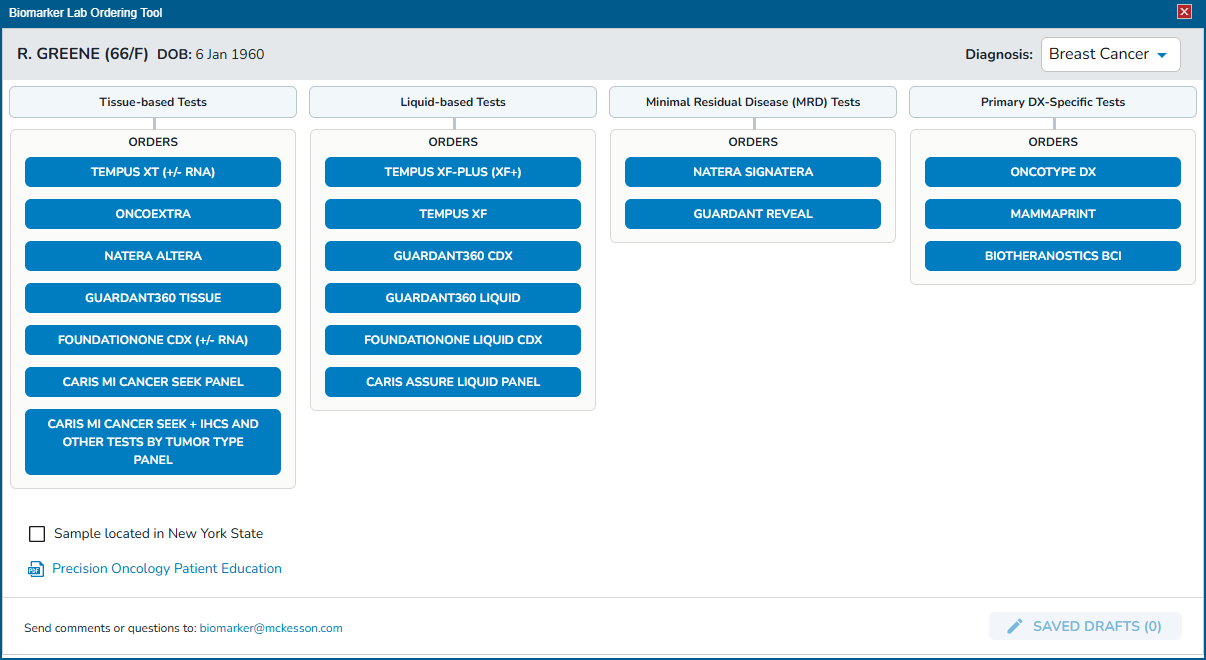Select the ONCOEXTRA tissue test
Image resolution: width=1206 pixels, height=660 pixels.
[x=152, y=213]
